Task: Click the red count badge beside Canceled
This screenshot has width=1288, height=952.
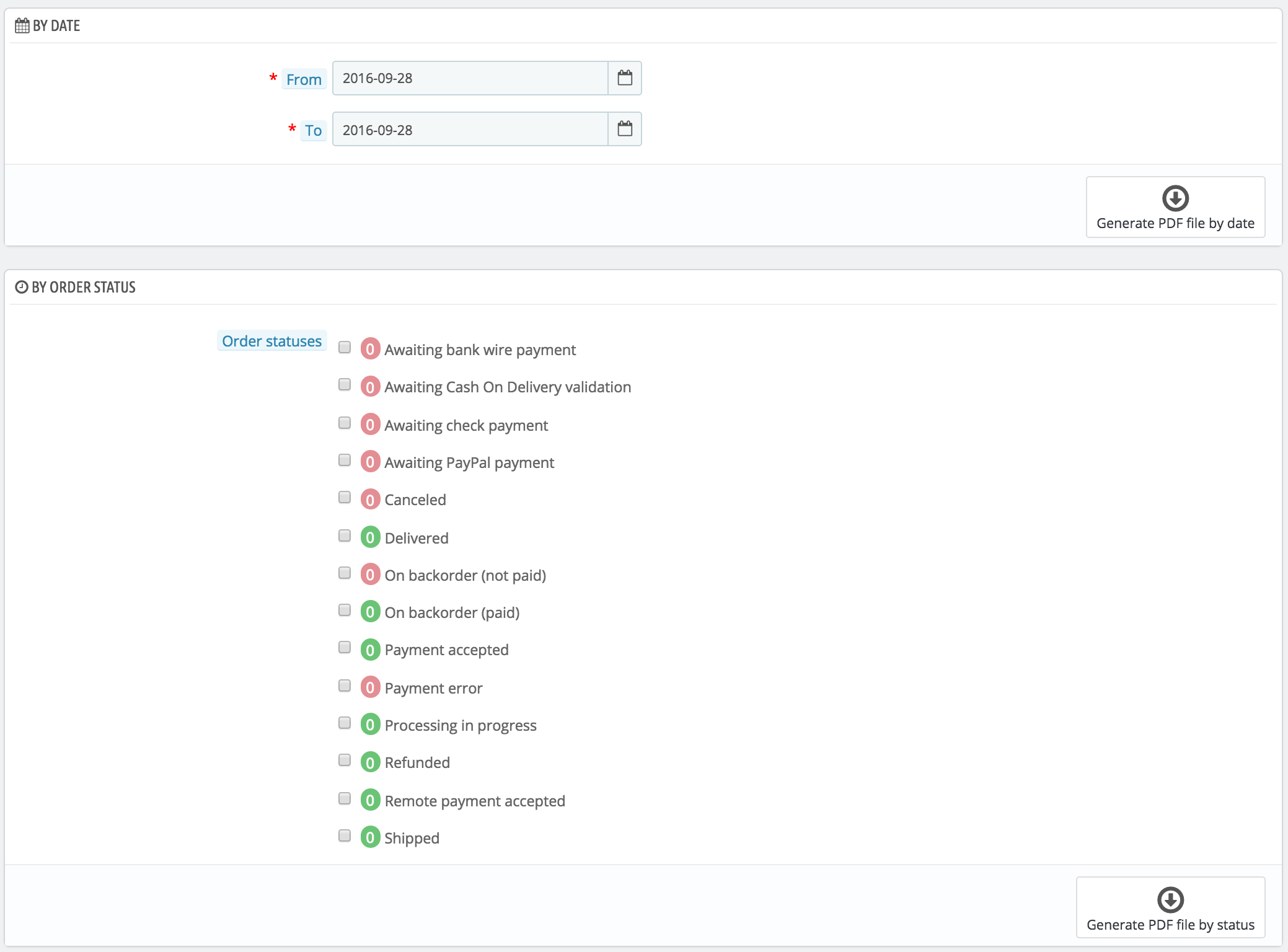Action: coord(370,500)
